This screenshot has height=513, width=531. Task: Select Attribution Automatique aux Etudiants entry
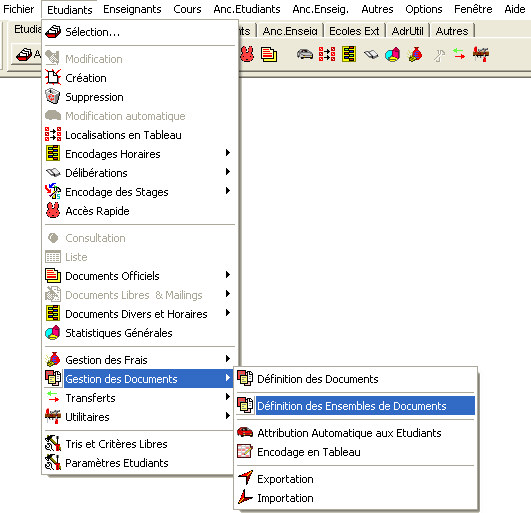356,432
